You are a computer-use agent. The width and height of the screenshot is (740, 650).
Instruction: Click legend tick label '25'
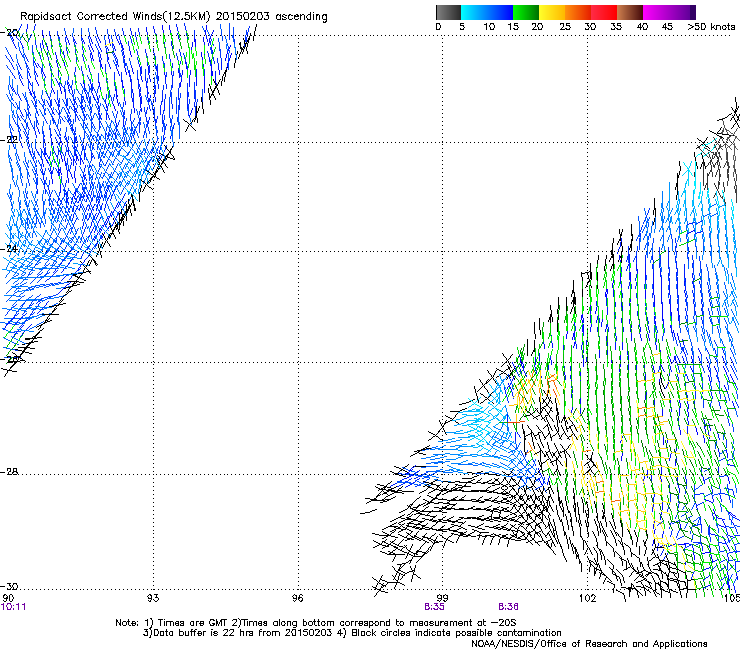(x=565, y=27)
